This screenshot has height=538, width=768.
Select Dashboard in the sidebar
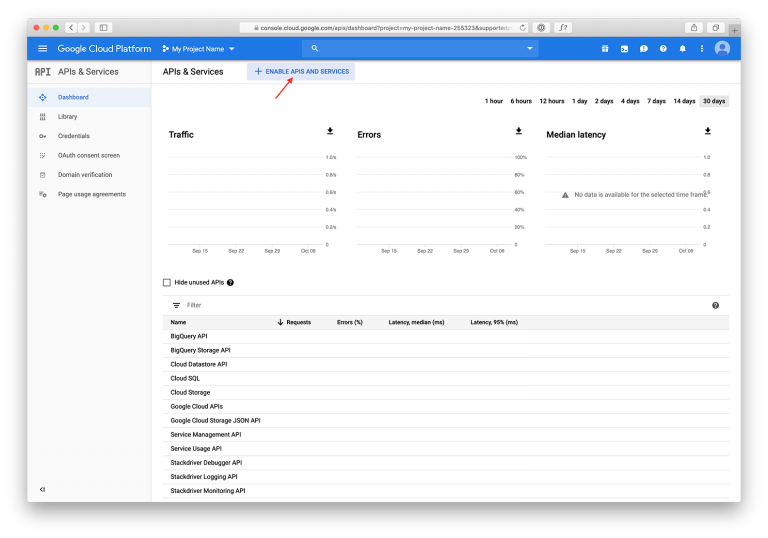tap(89, 97)
